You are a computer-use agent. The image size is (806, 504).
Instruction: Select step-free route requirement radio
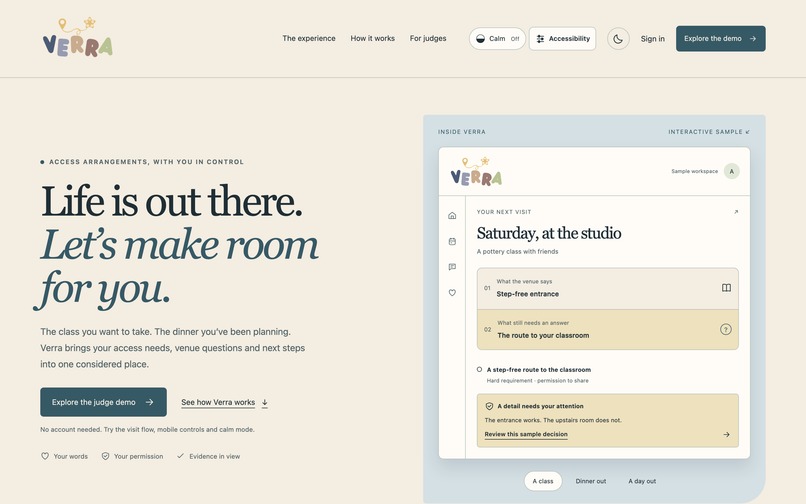[479, 369]
